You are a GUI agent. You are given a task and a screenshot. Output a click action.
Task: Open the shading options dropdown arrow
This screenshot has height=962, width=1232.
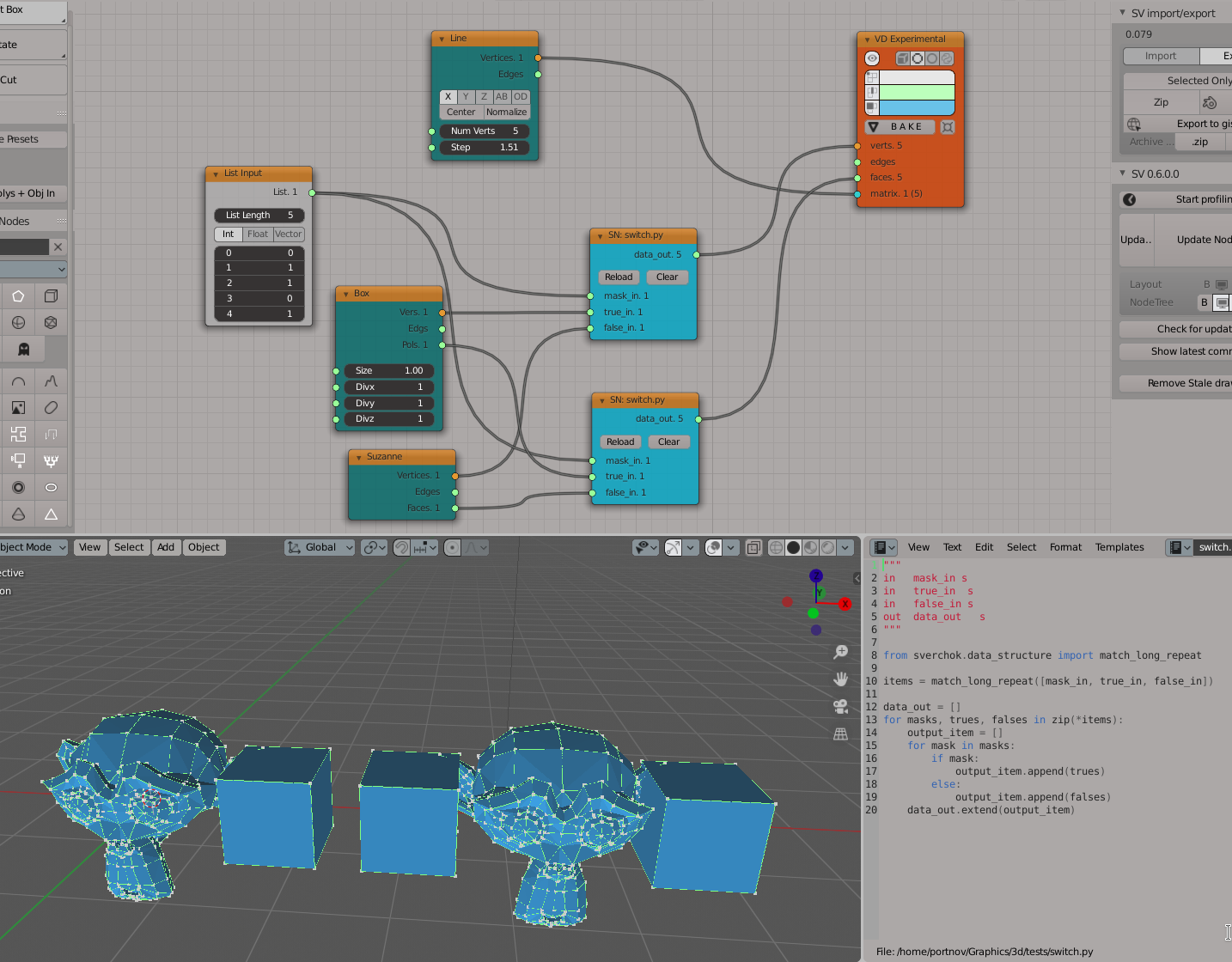point(845,547)
